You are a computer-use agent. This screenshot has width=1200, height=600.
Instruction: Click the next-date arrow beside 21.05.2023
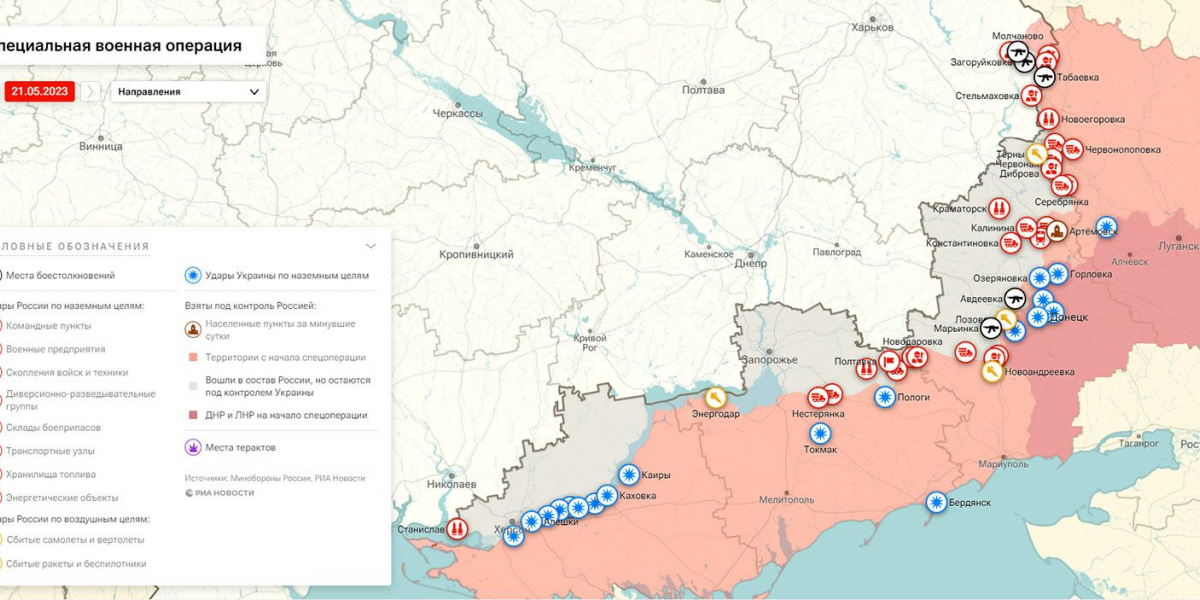coord(90,92)
